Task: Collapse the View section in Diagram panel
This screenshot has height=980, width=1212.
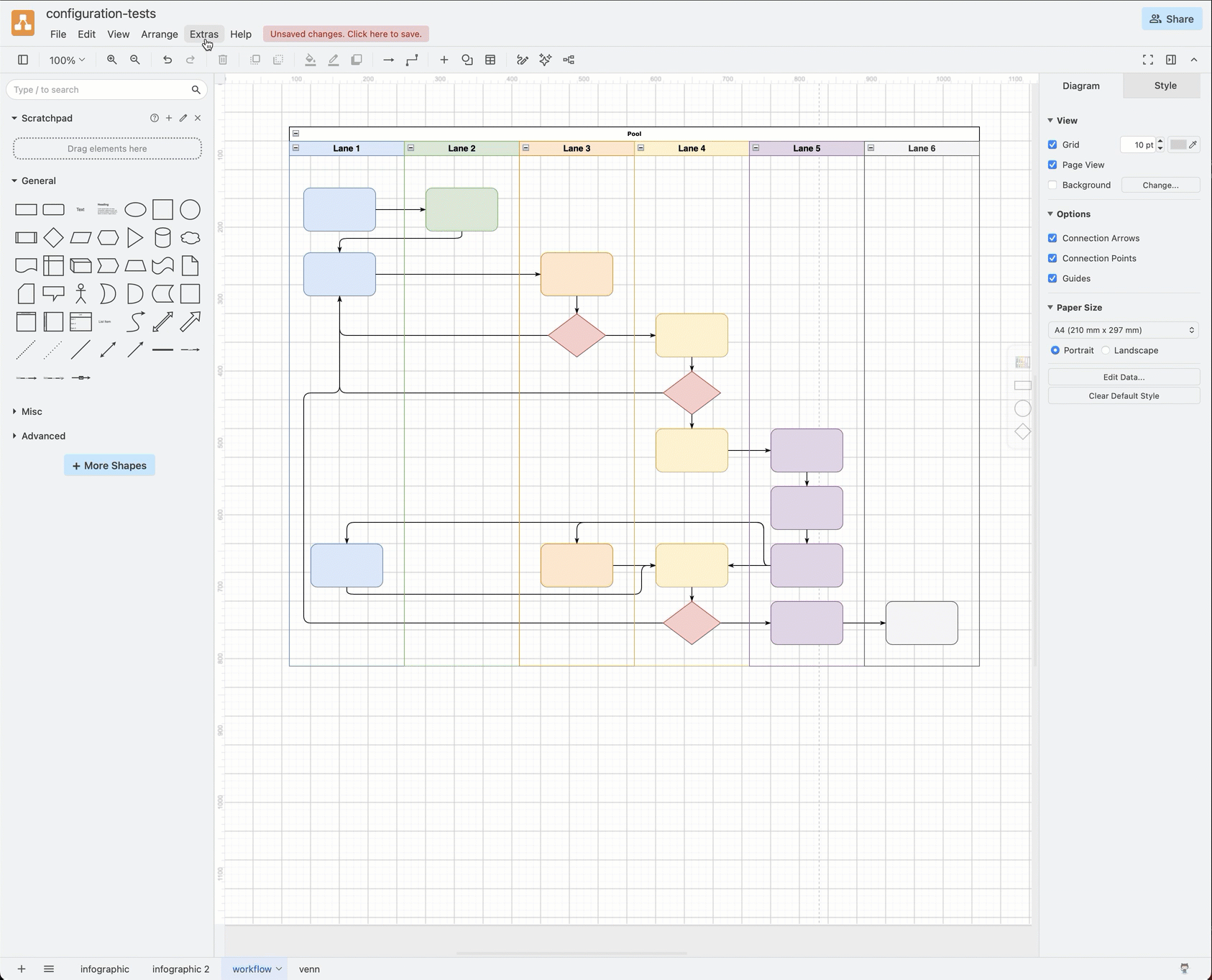Action: click(1050, 120)
